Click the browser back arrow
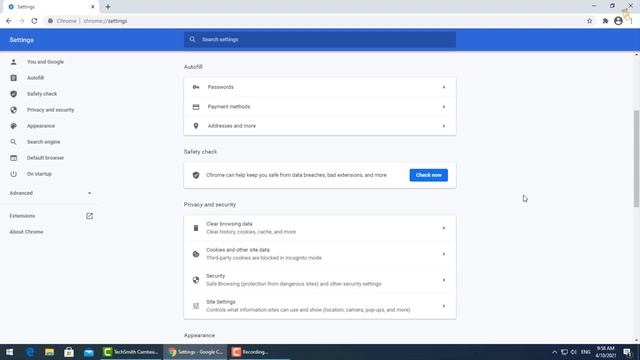Viewport: 640px width, 360px height. click(9, 21)
